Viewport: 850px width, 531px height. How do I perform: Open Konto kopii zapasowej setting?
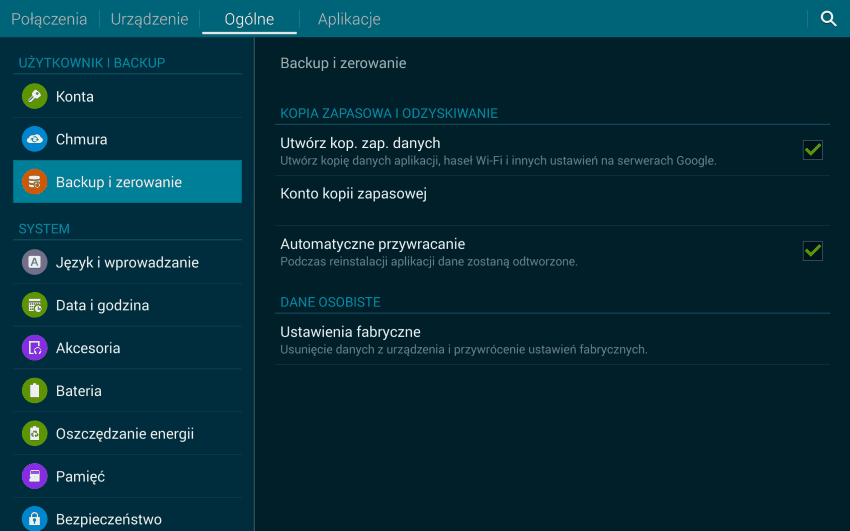tap(552, 200)
